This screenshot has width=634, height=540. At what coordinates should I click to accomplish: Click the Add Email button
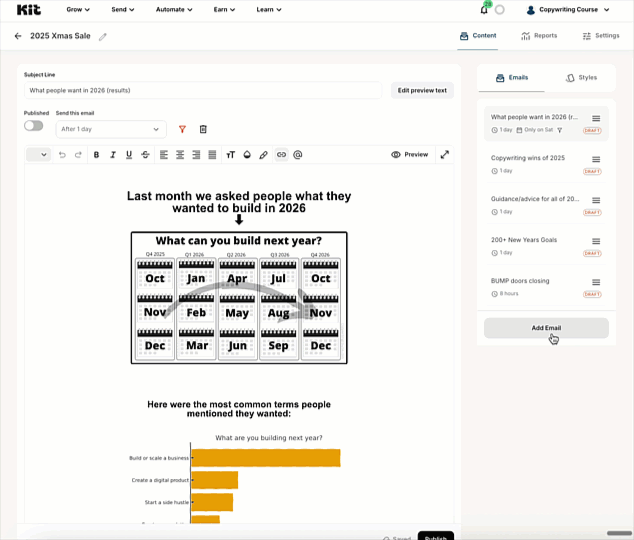(546, 328)
